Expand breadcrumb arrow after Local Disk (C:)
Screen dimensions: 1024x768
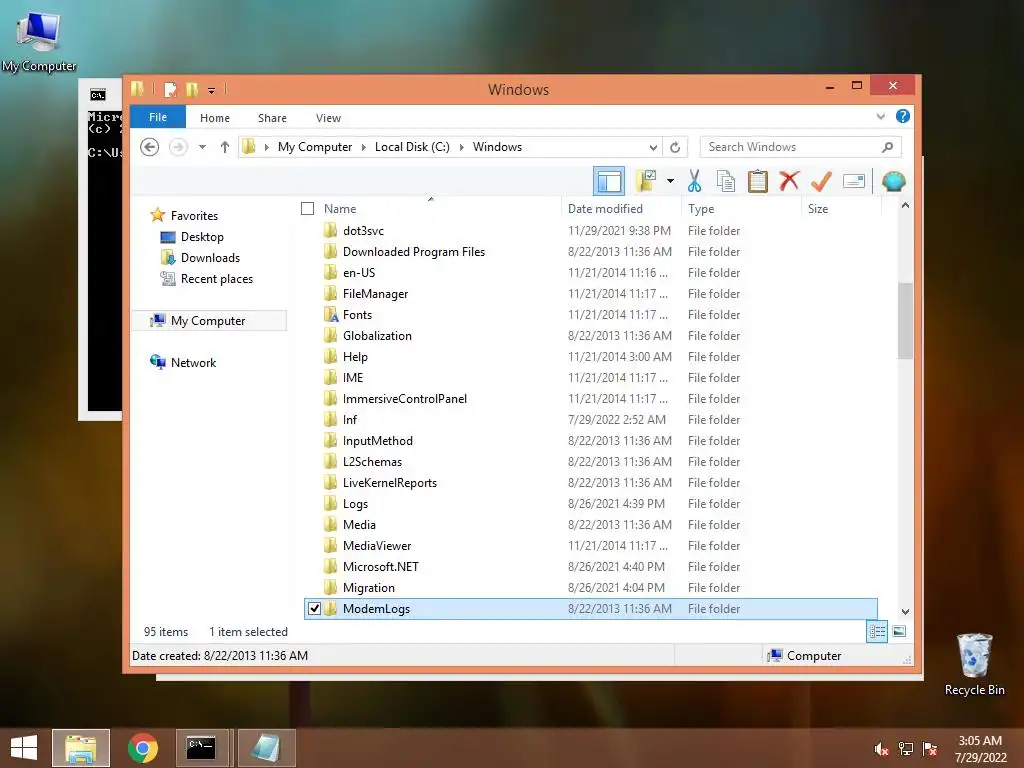pyautogui.click(x=462, y=148)
